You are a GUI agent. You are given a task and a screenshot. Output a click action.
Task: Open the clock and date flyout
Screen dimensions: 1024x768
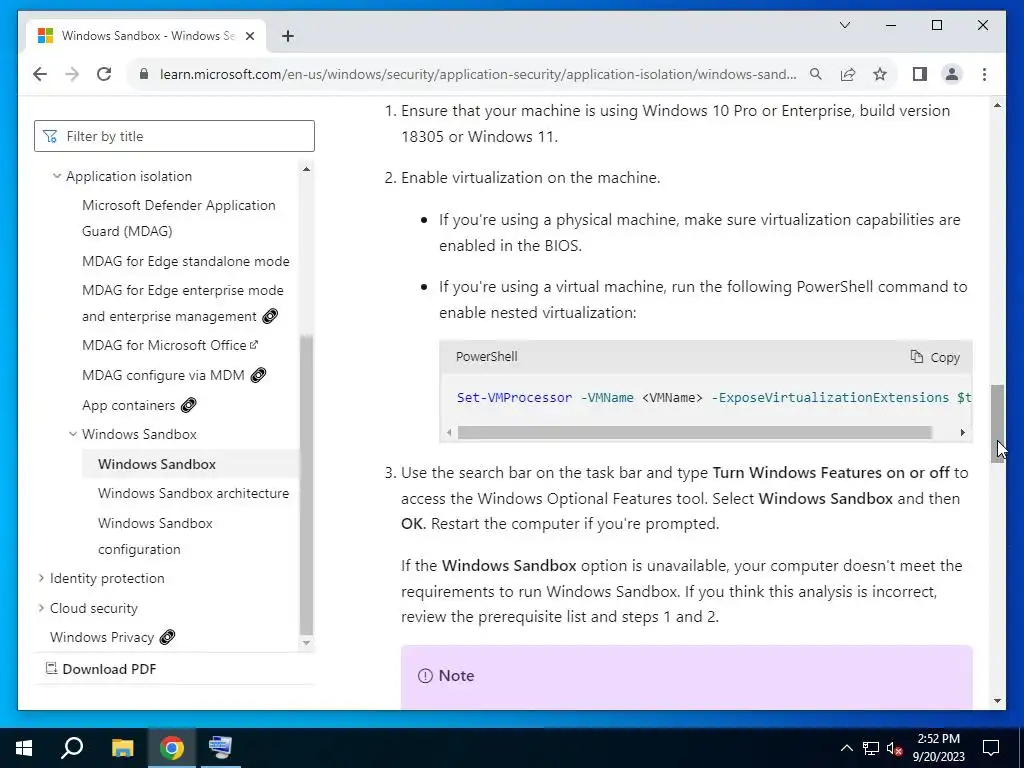[938, 748]
